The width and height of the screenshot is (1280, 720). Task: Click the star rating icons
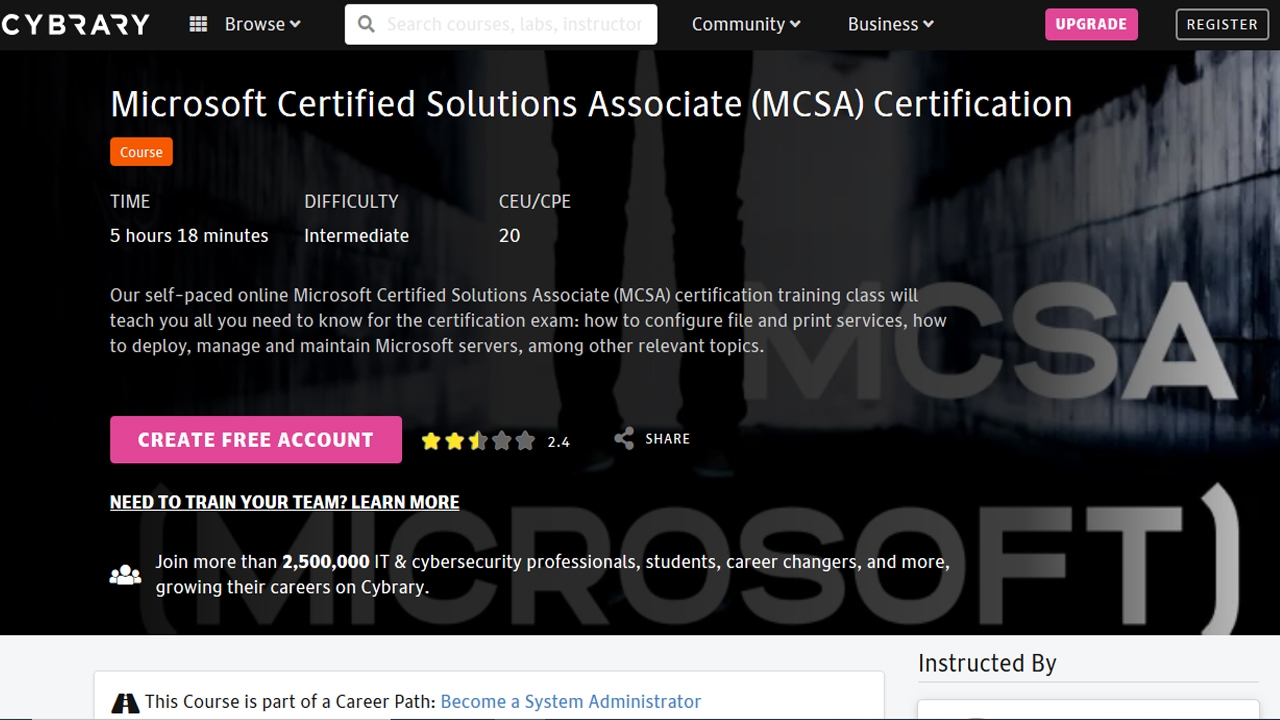(478, 440)
